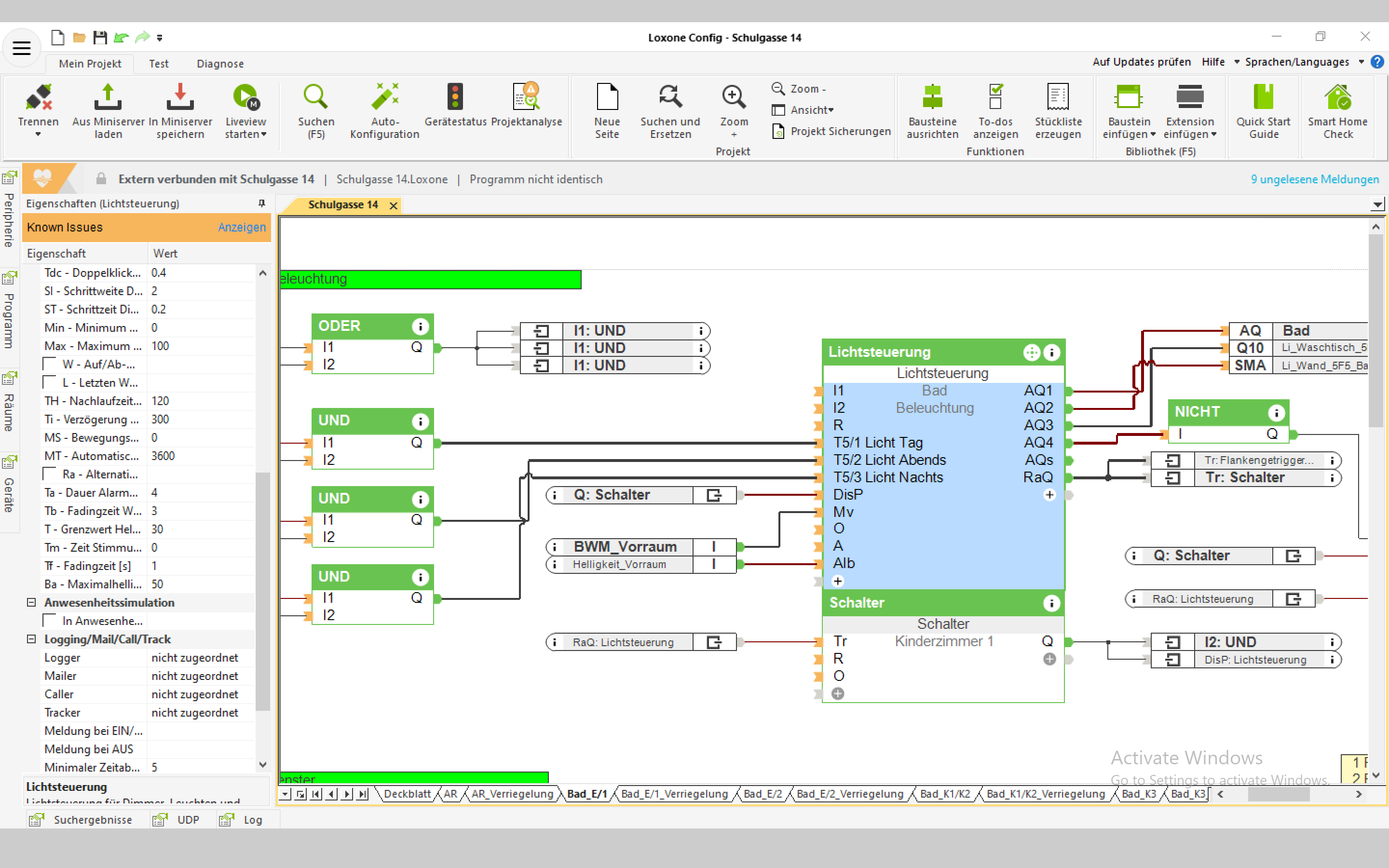Click the horizontal scrollbar of diagram
The image size is (1389, 868).
(1278, 794)
